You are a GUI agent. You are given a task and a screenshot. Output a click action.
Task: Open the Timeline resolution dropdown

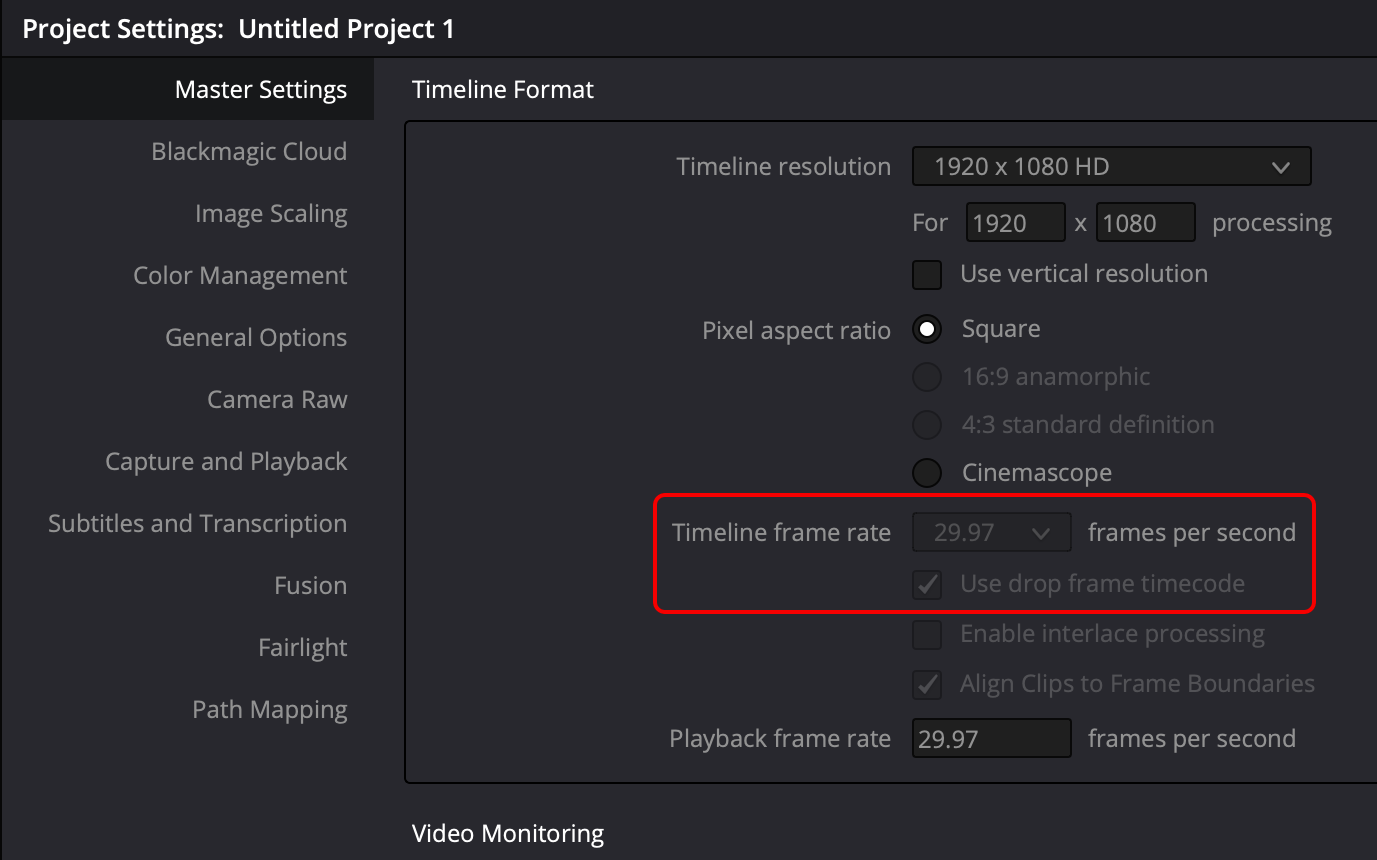(1111, 167)
